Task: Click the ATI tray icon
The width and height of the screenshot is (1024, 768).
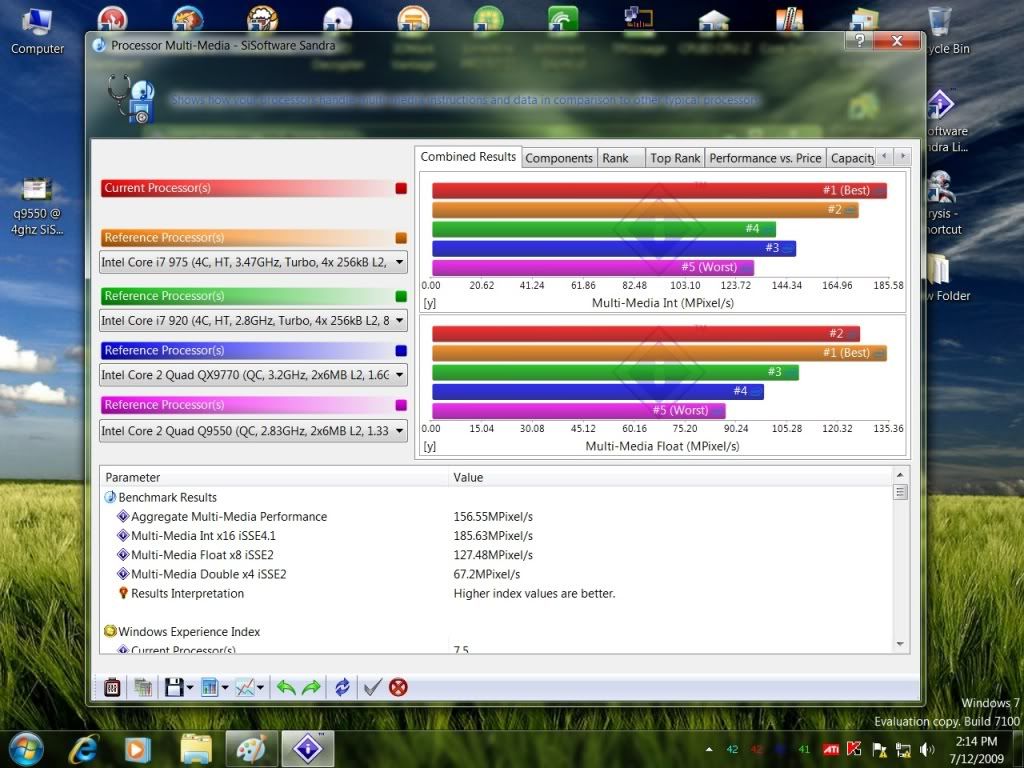Action: click(831, 750)
